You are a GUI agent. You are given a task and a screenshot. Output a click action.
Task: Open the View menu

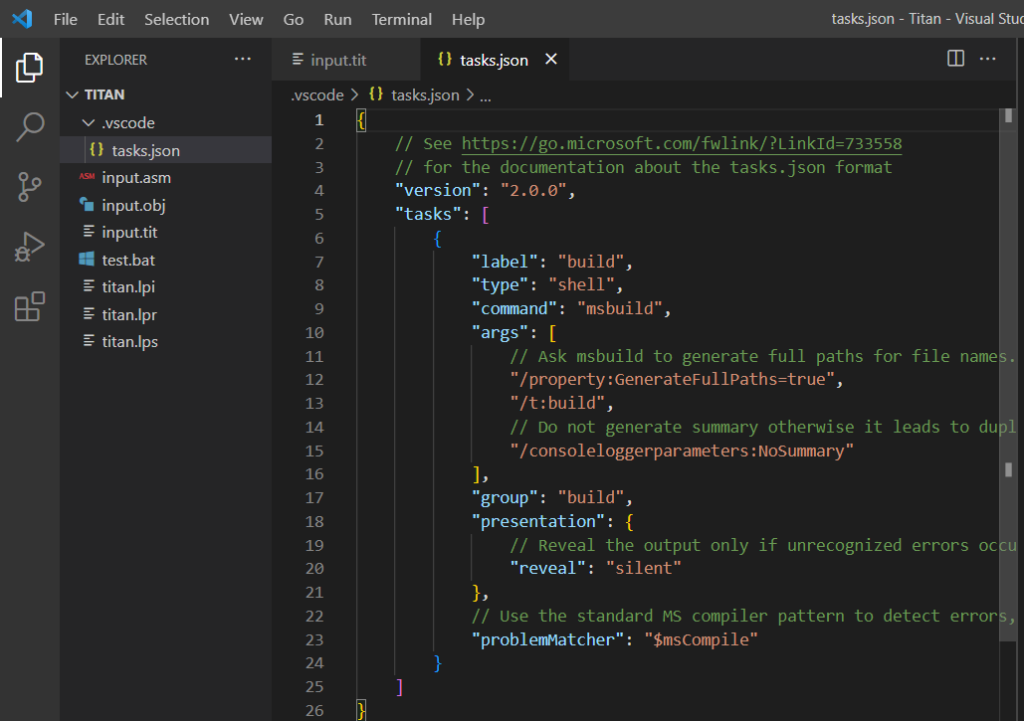246,20
